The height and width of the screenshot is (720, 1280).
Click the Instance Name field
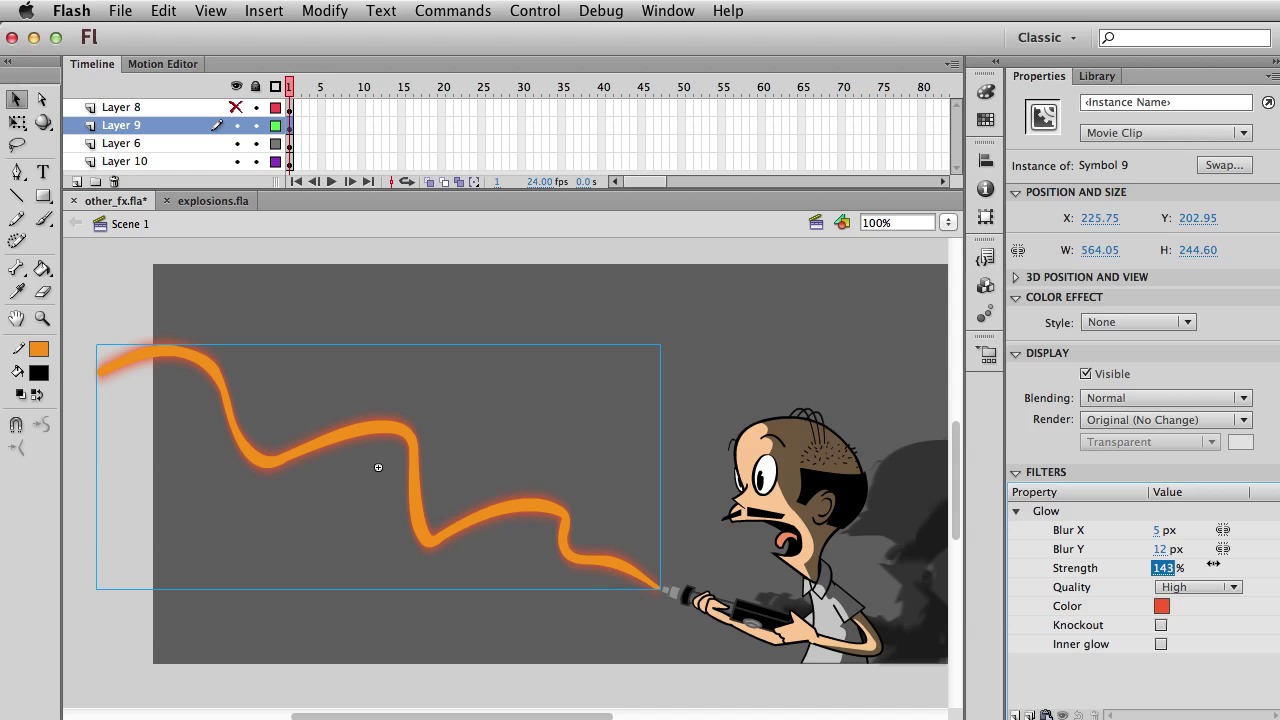click(x=1166, y=102)
